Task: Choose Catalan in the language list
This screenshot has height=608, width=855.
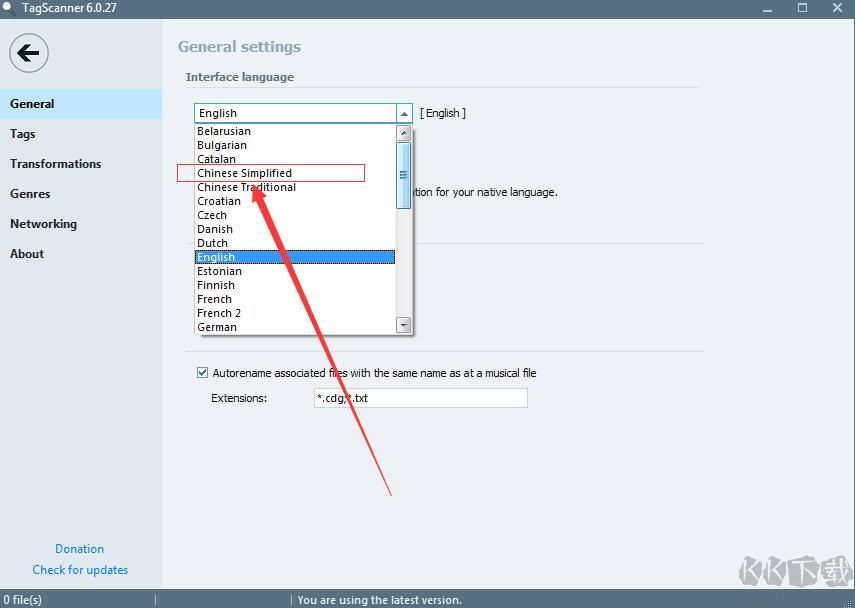Action: click(295, 159)
